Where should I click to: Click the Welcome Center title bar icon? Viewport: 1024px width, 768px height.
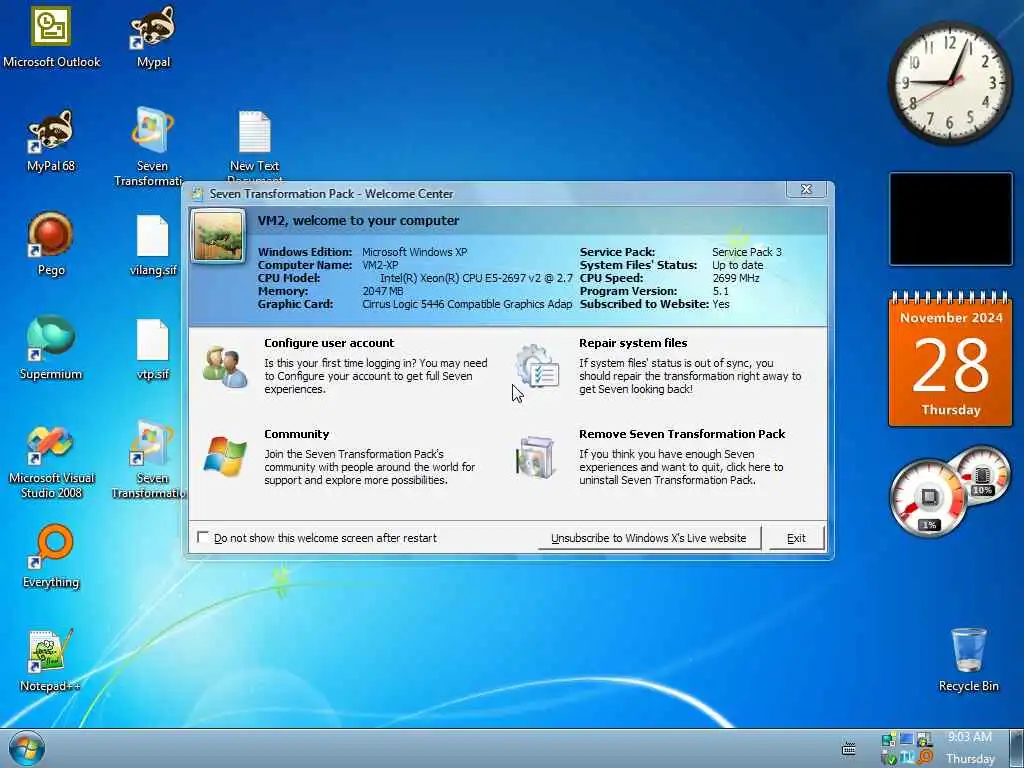point(197,193)
